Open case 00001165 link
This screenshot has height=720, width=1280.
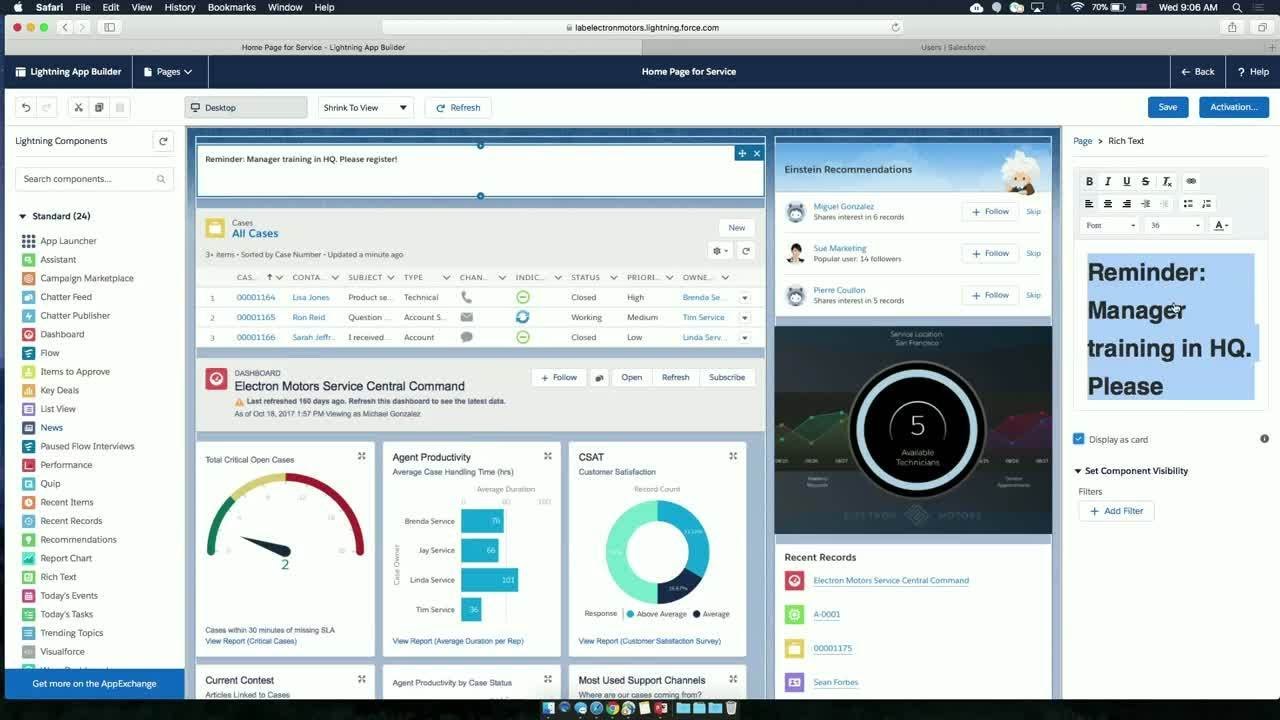point(256,317)
